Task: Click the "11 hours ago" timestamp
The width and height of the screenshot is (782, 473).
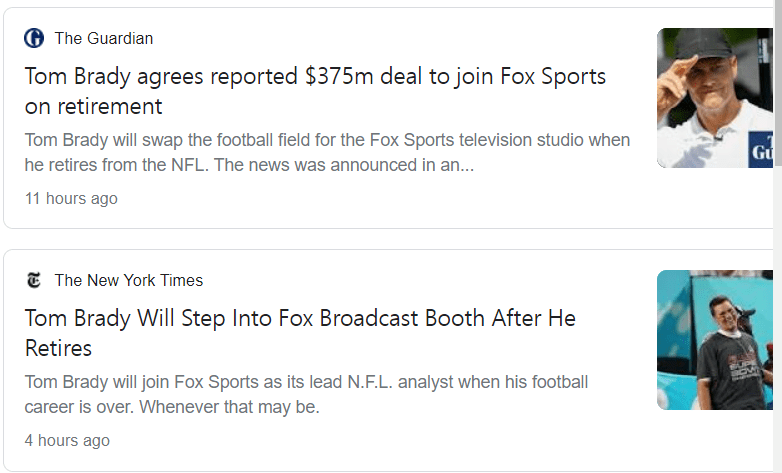Action: point(71,199)
